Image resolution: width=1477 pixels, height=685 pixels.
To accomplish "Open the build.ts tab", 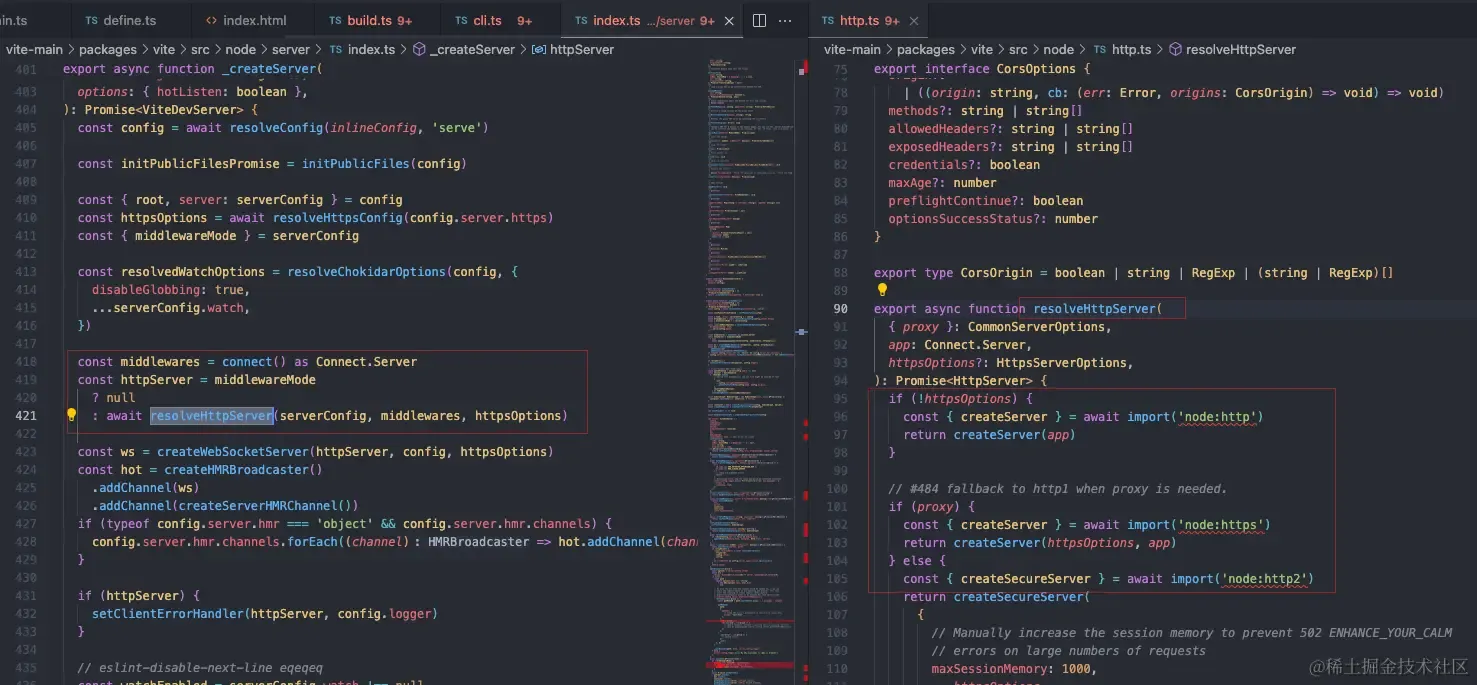I will 378,21.
